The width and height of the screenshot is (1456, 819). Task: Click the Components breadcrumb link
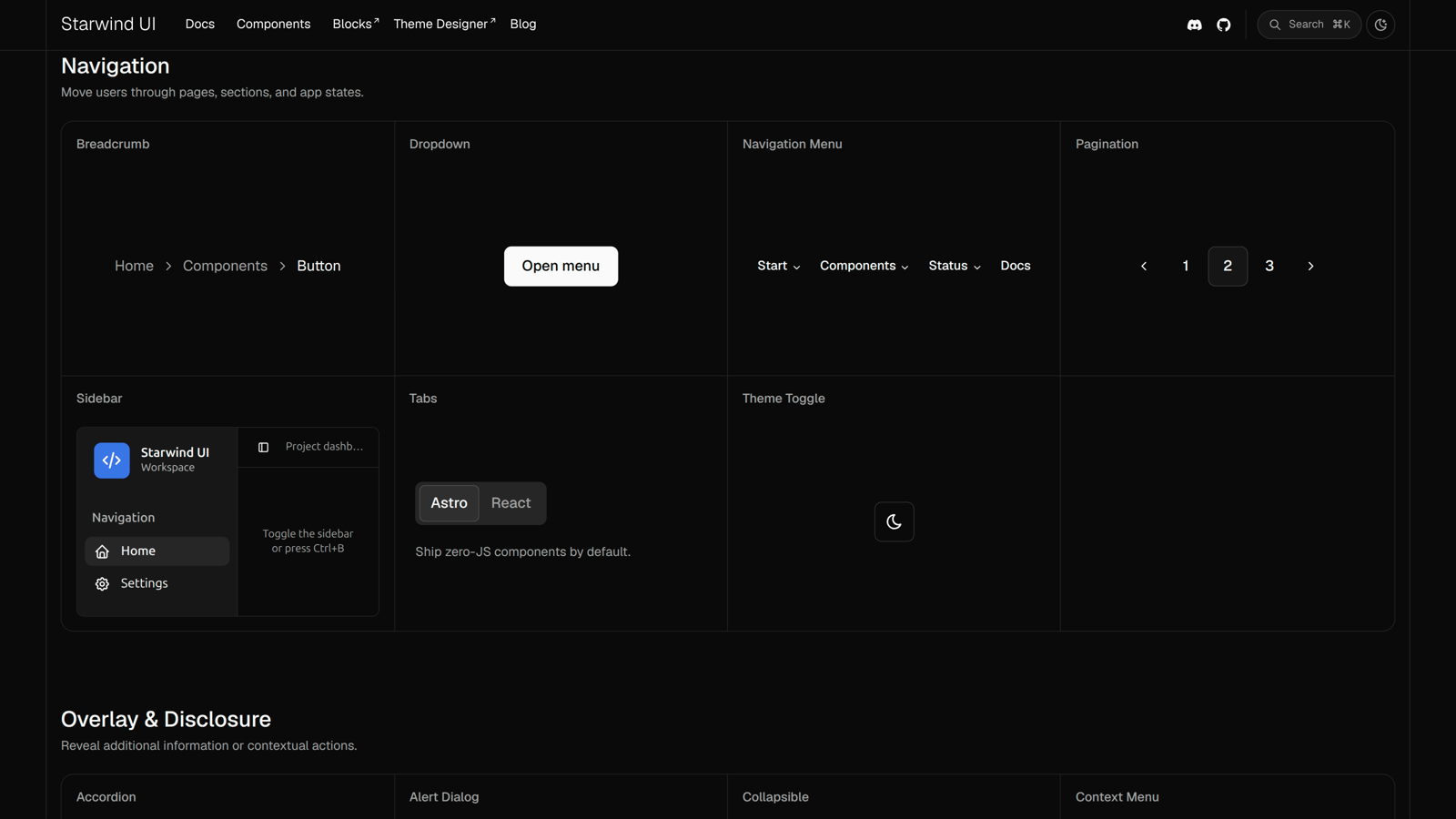[x=225, y=266]
